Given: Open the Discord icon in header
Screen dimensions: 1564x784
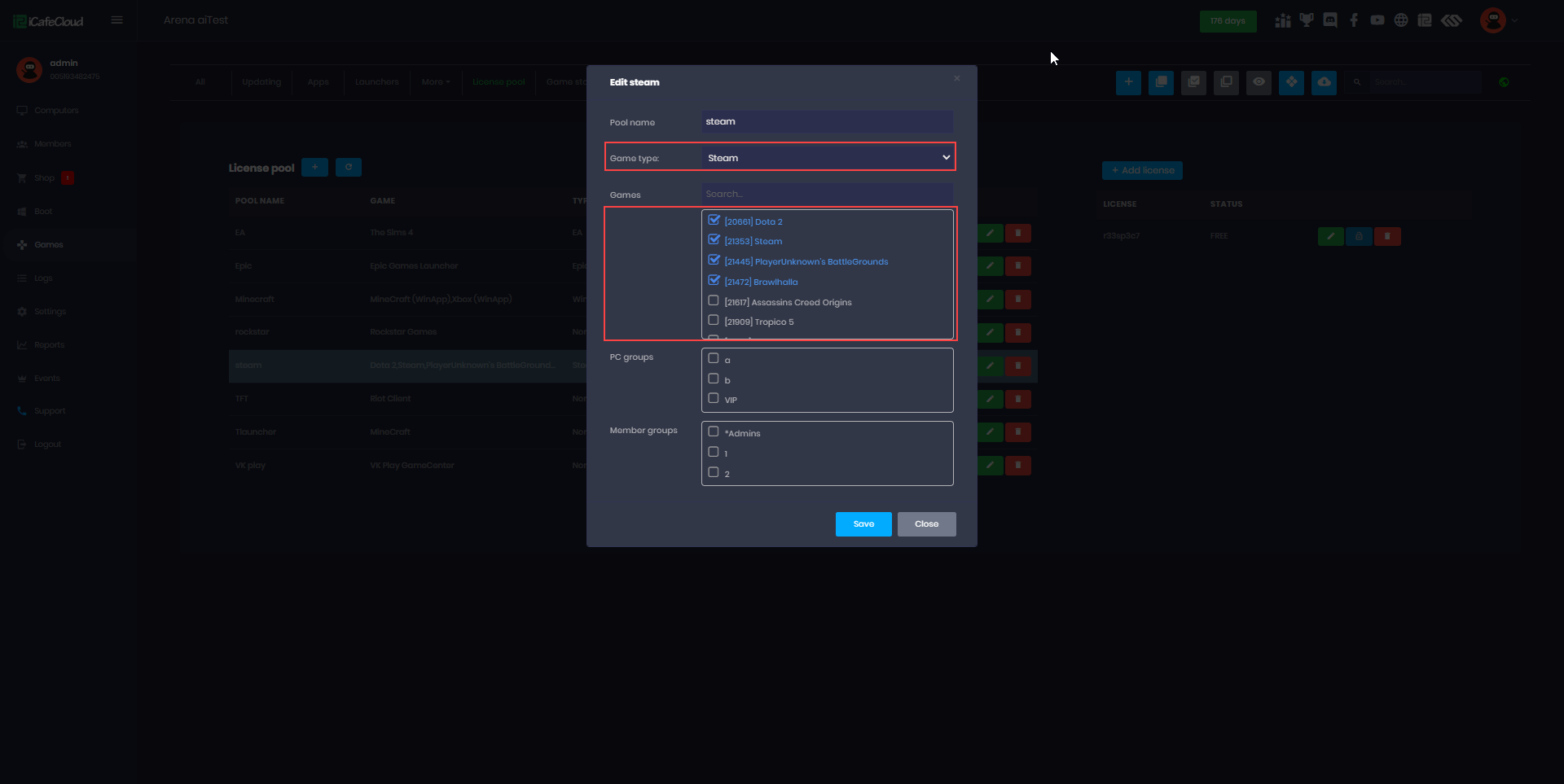Looking at the screenshot, I should click(x=1330, y=20).
